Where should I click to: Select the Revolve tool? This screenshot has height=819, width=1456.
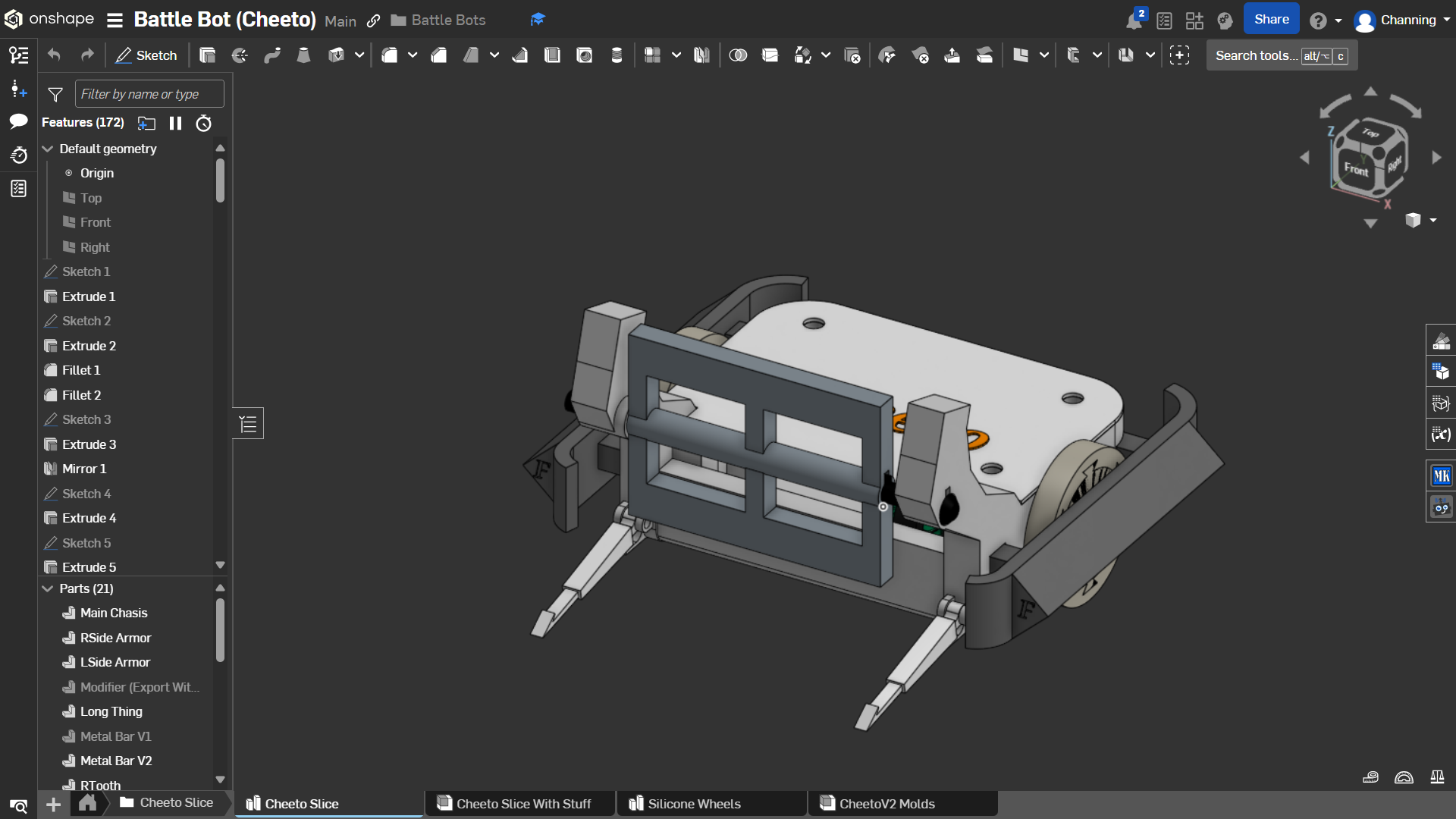pyautogui.click(x=240, y=55)
